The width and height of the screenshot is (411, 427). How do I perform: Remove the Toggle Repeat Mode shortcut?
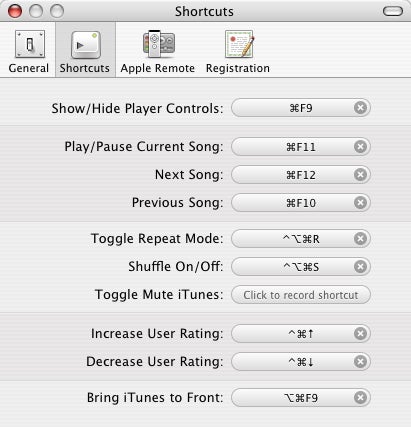click(x=360, y=239)
